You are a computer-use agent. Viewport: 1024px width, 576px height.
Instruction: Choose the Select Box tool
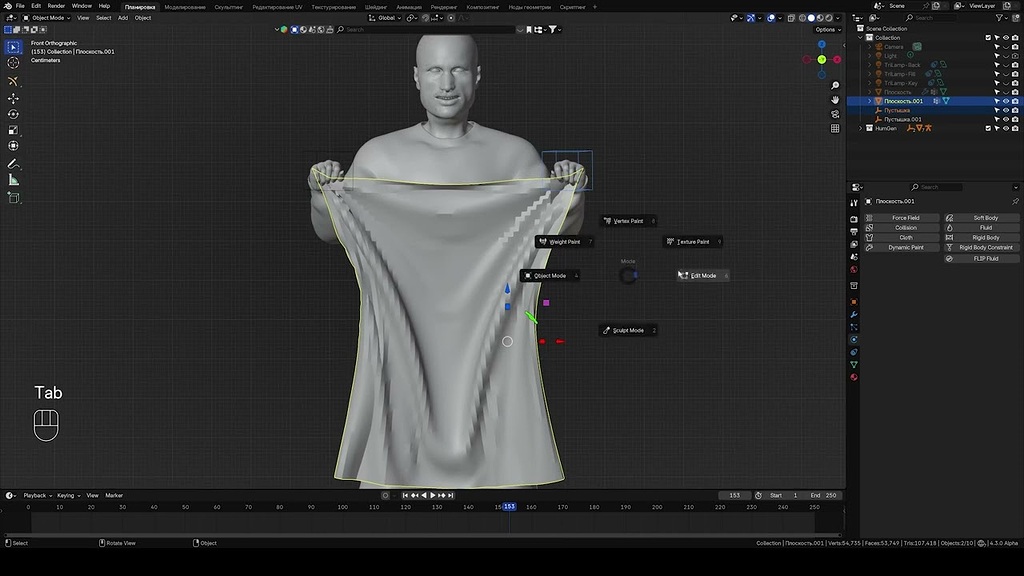(13, 47)
